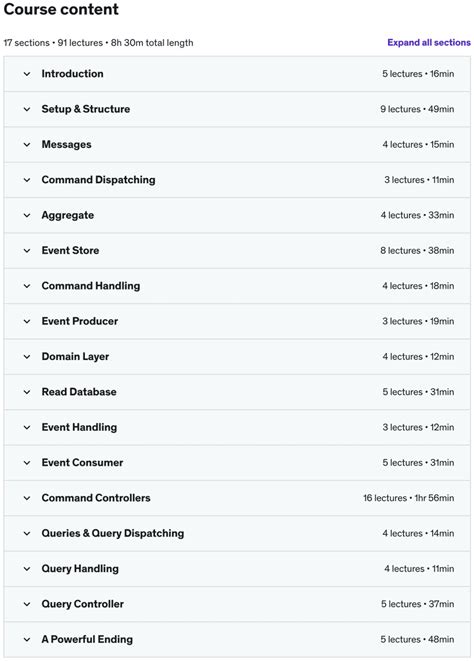Image resolution: width=474 pixels, height=661 pixels.
Task: Open the Command Dispatching chevron
Action: click(27, 180)
